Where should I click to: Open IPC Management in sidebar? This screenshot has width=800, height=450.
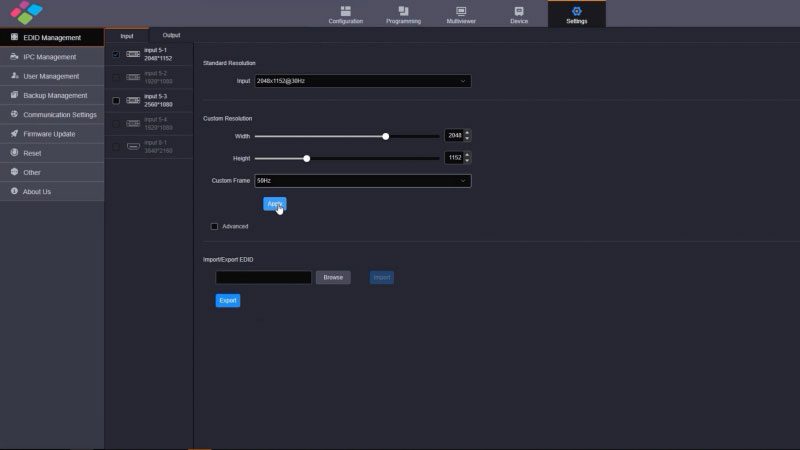(x=51, y=57)
